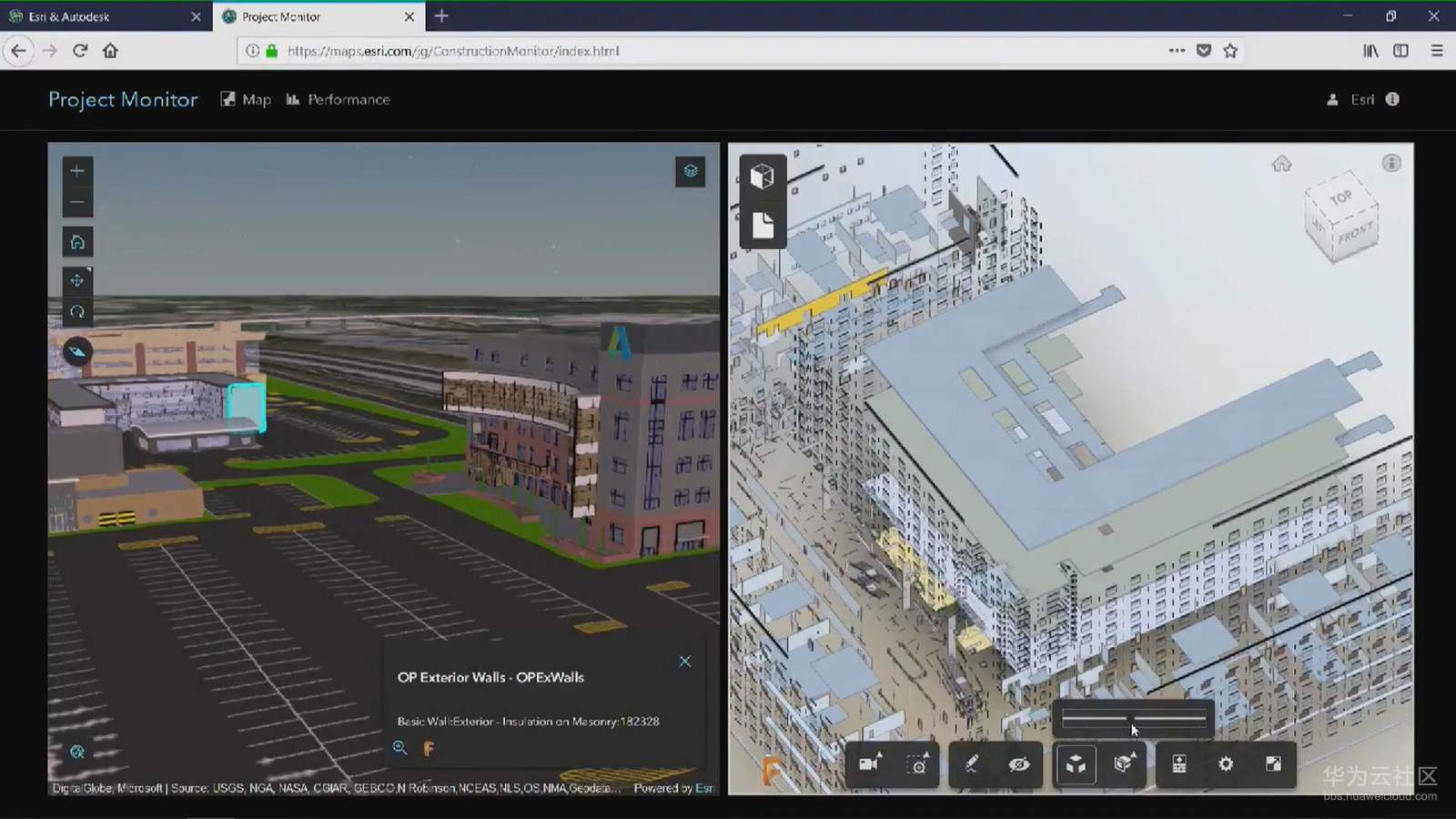Screen dimensions: 1456x819
Task: Open the browser library
Action: pyautogui.click(x=1370, y=51)
